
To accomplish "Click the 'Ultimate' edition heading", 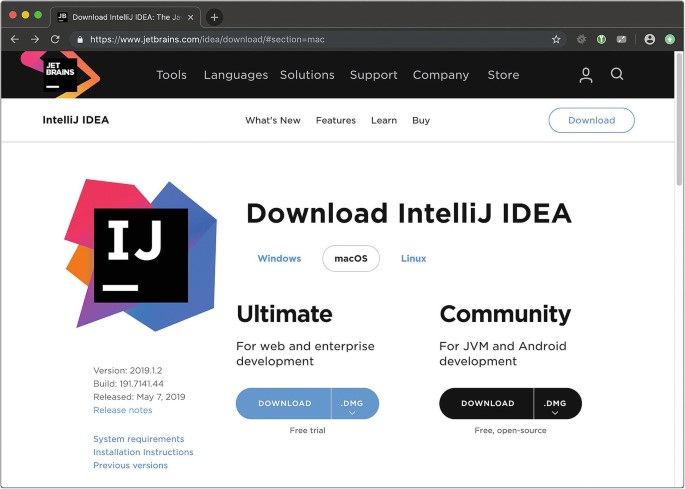I will coord(284,314).
